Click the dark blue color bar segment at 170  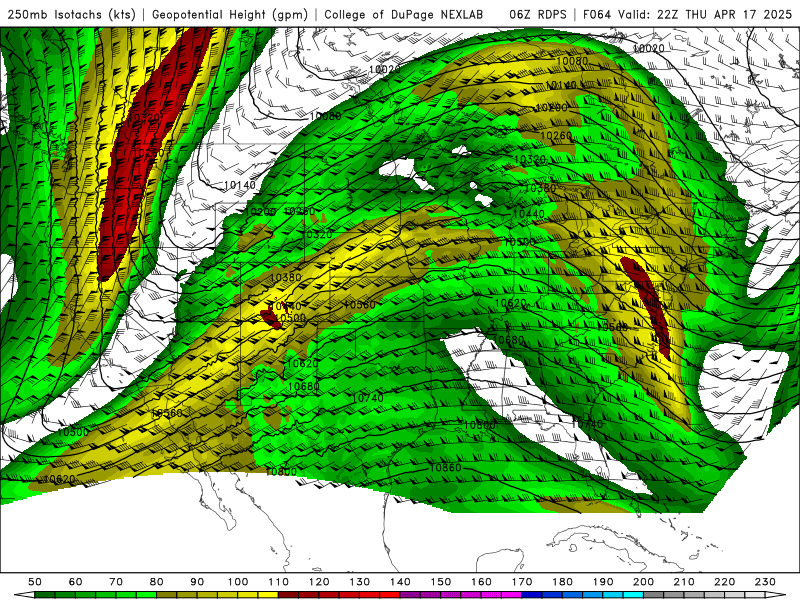coord(532,595)
